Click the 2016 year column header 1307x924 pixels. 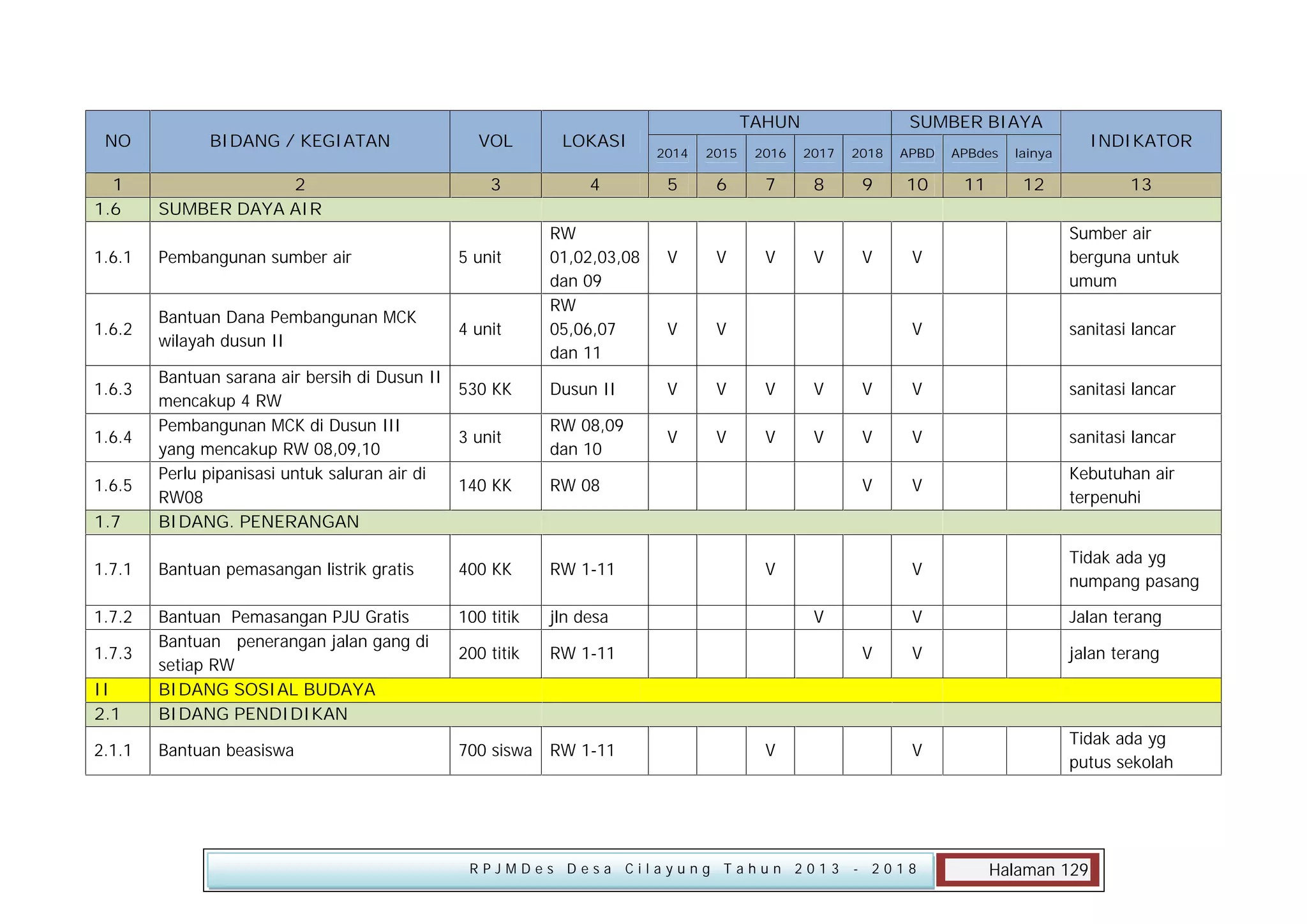[770, 153]
